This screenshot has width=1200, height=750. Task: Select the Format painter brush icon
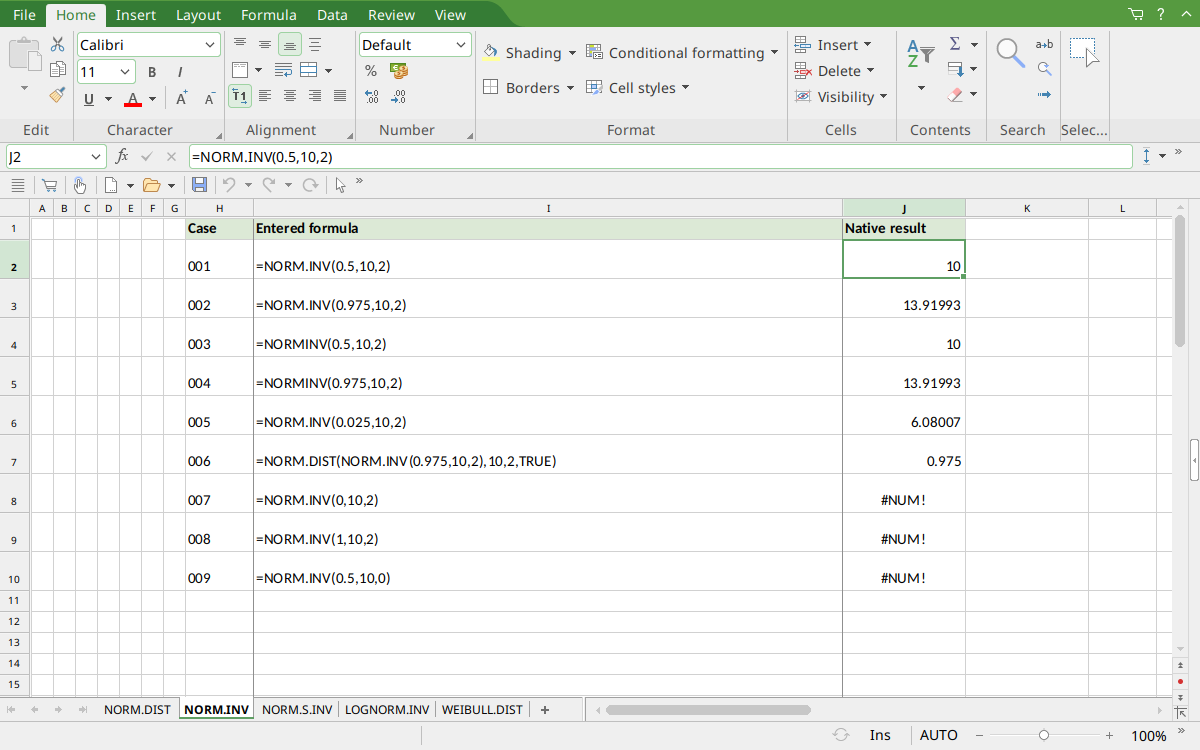(58, 95)
